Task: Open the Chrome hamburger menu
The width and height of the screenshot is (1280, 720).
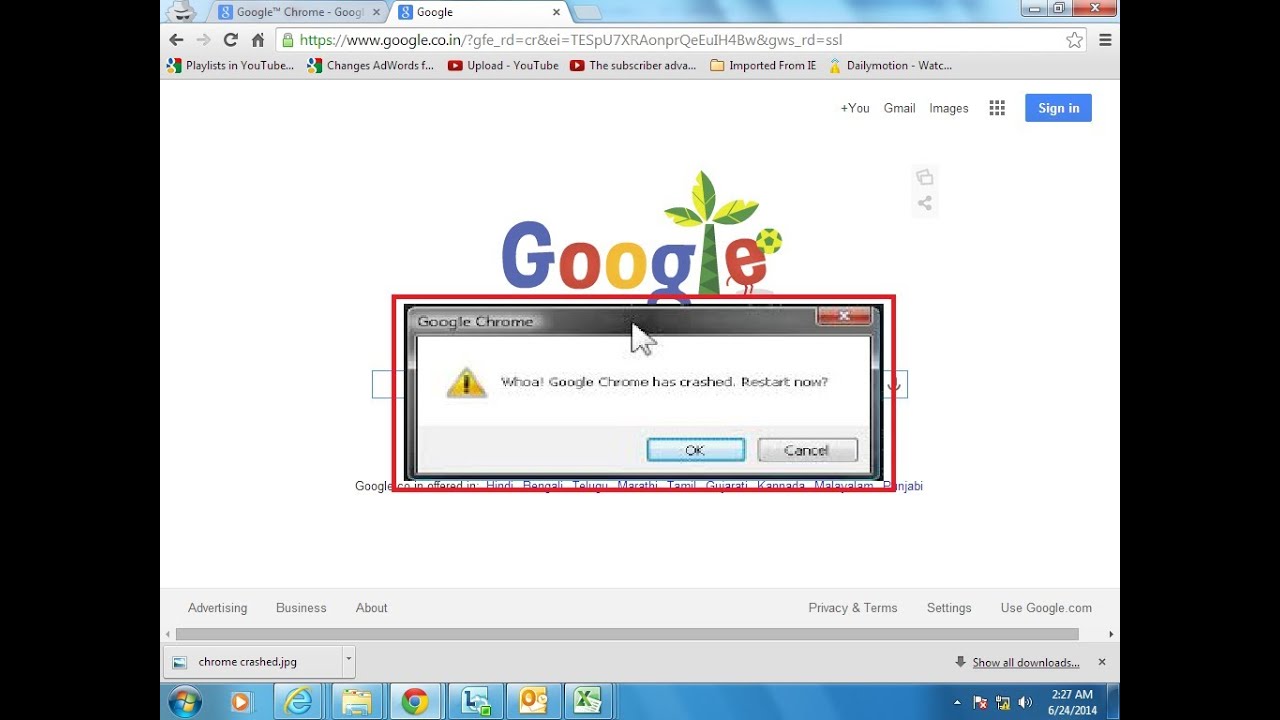Action: 1105,40
